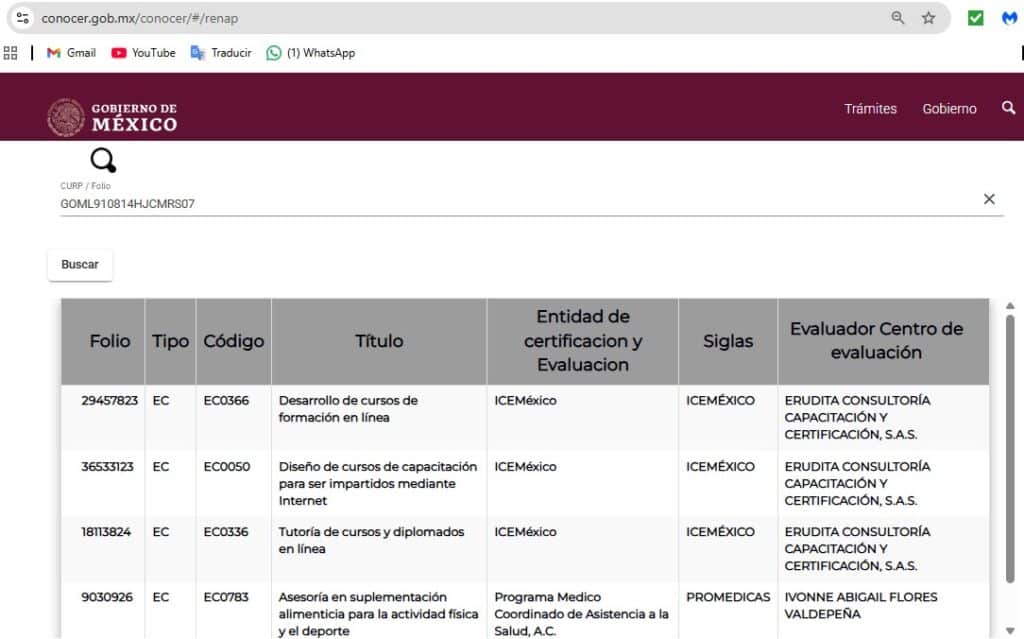1024x639 pixels.
Task: Click the green checkmark extension icon
Action: coord(975,18)
